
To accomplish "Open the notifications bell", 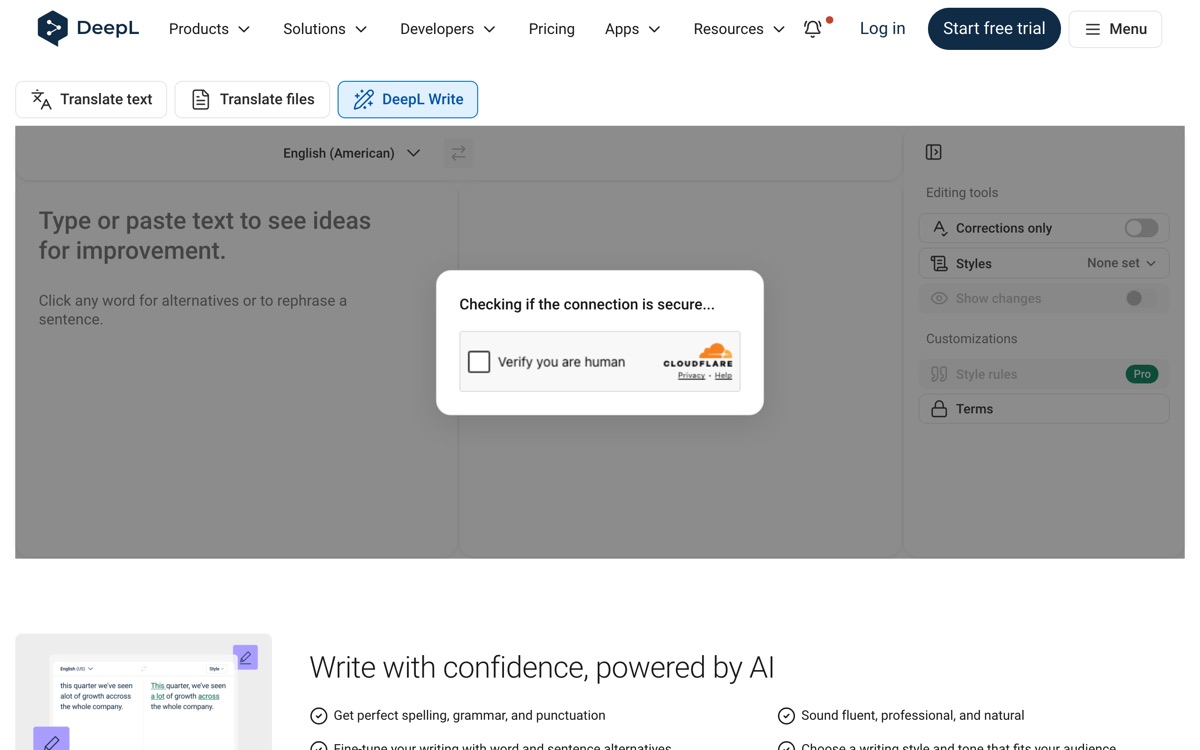I will tap(813, 29).
